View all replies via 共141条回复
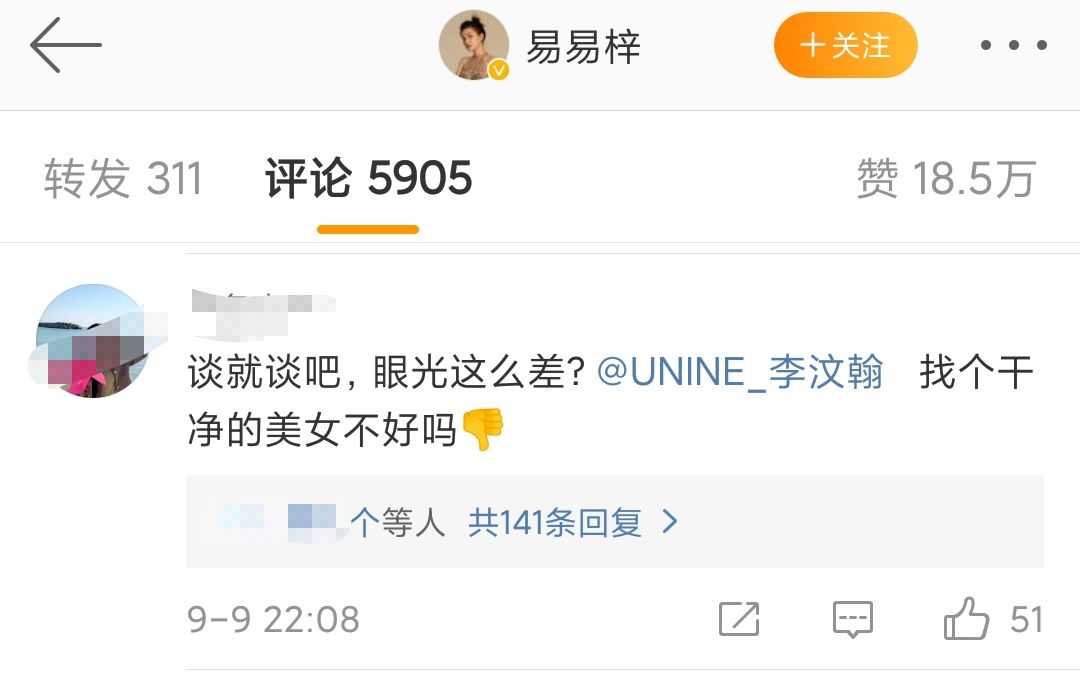The width and height of the screenshot is (1080, 680). pos(555,522)
